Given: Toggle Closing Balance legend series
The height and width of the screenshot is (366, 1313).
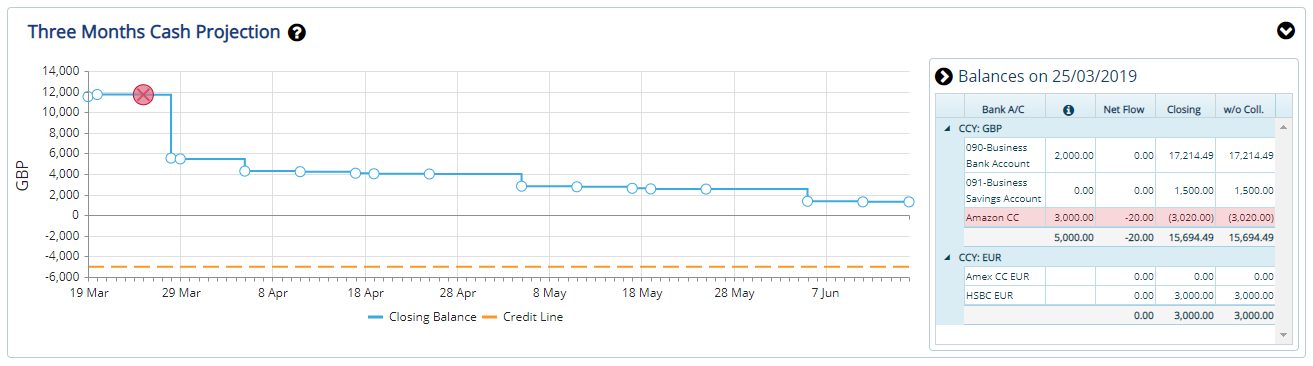Looking at the screenshot, I should [418, 317].
